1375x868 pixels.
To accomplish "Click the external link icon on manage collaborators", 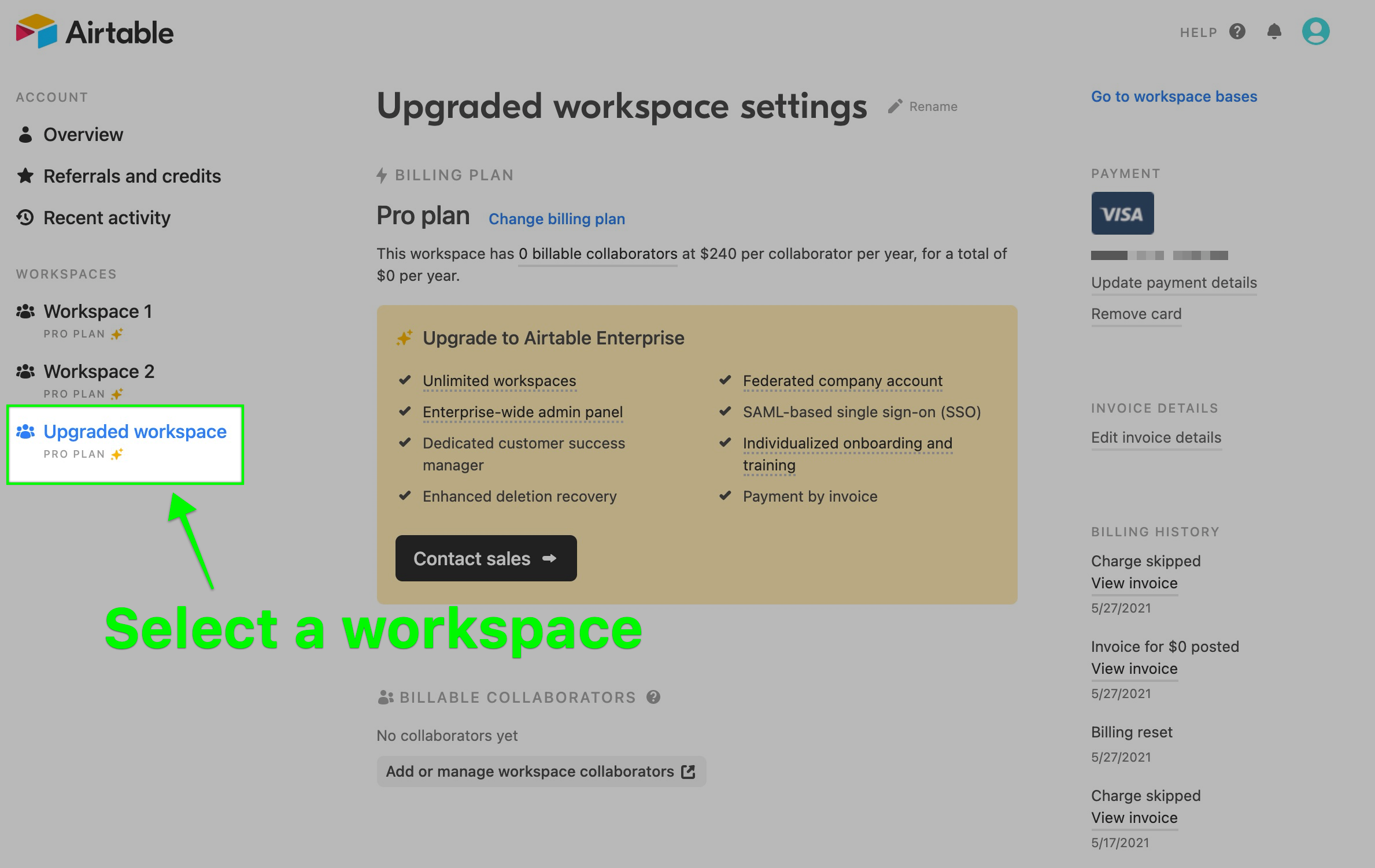I will (688, 771).
